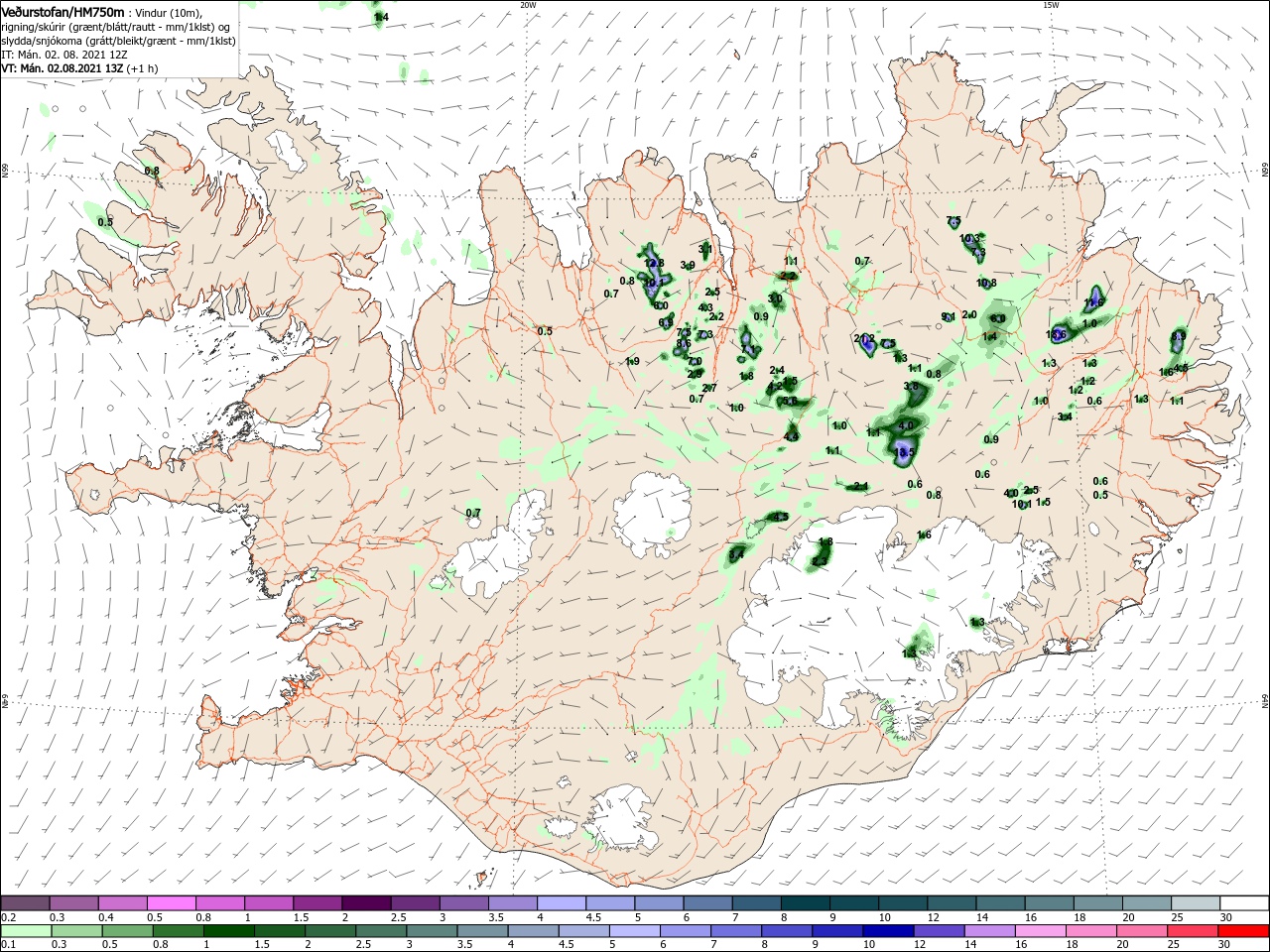Pick the mauve 0.2 swatch in top legend row
This screenshot has width=1270, height=952.
point(24,902)
